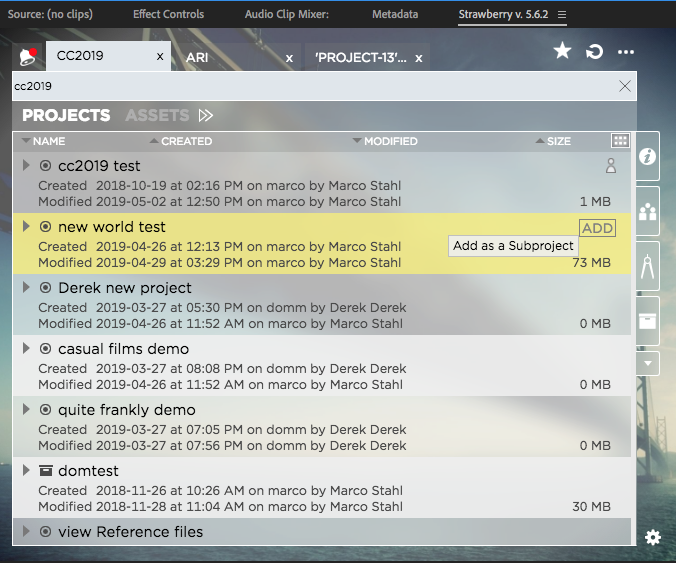Open settings gear icon
The image size is (676, 563).
[x=653, y=537]
